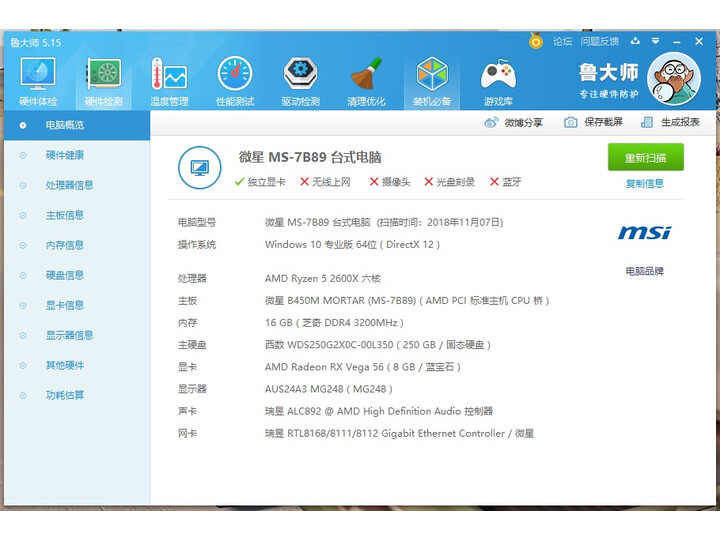Open the title bar dropdown menu arrow
The height and width of the screenshot is (540, 720).
tap(655, 41)
